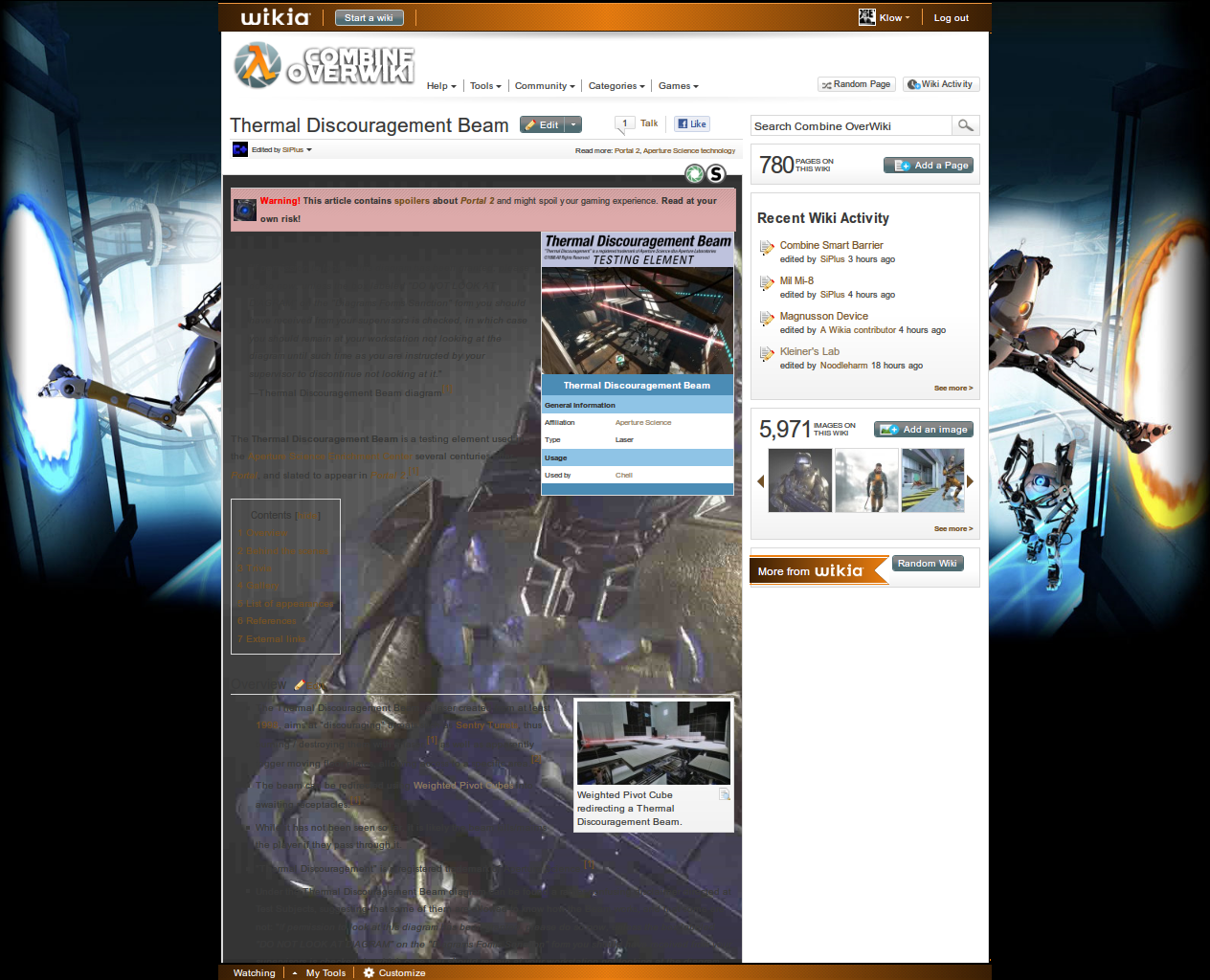This screenshot has height=980, width=1210.
Task: Click next arrow in image gallery
Action: click(x=970, y=481)
